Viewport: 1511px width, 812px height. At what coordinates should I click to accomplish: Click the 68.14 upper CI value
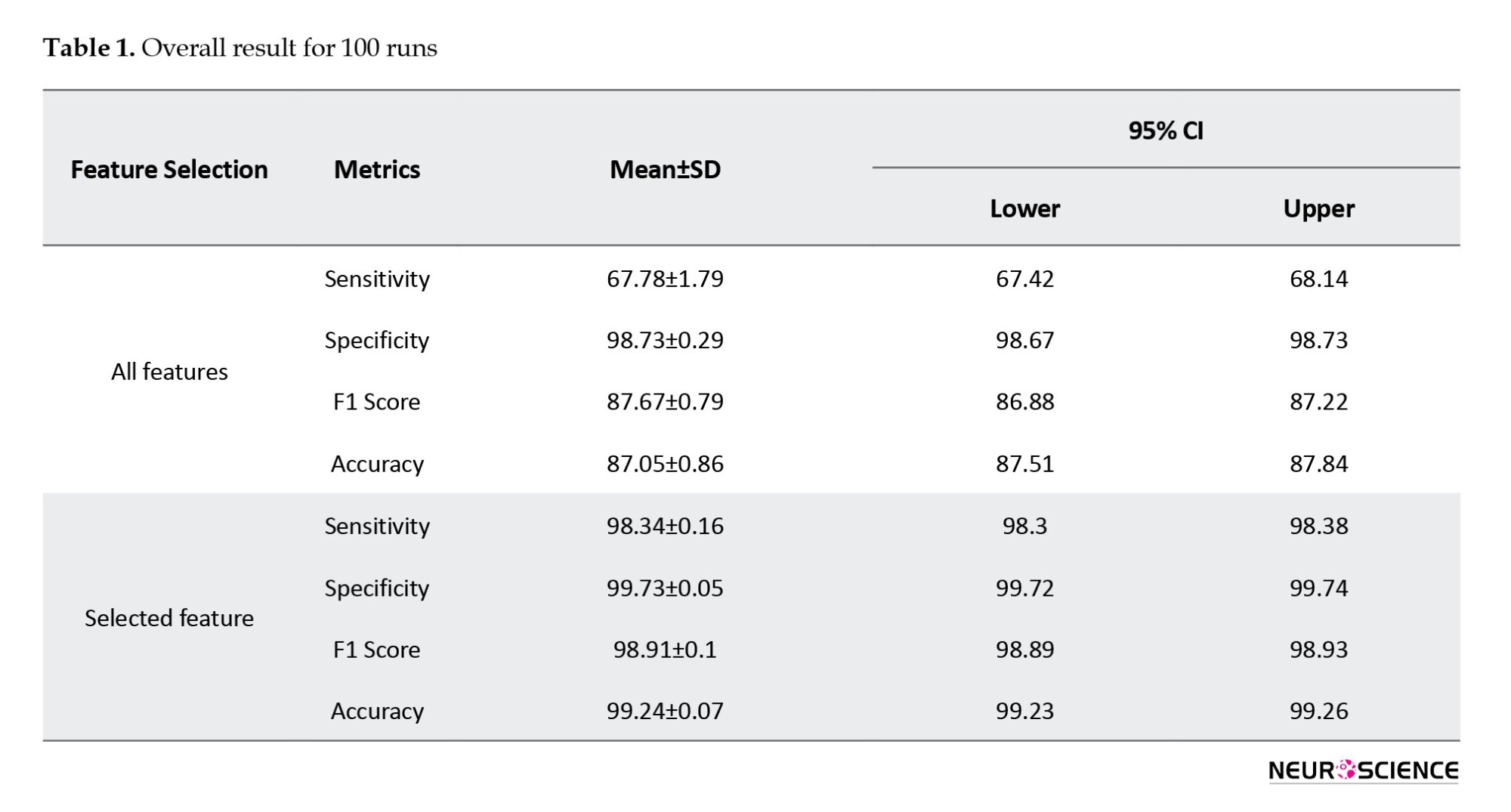1318,279
